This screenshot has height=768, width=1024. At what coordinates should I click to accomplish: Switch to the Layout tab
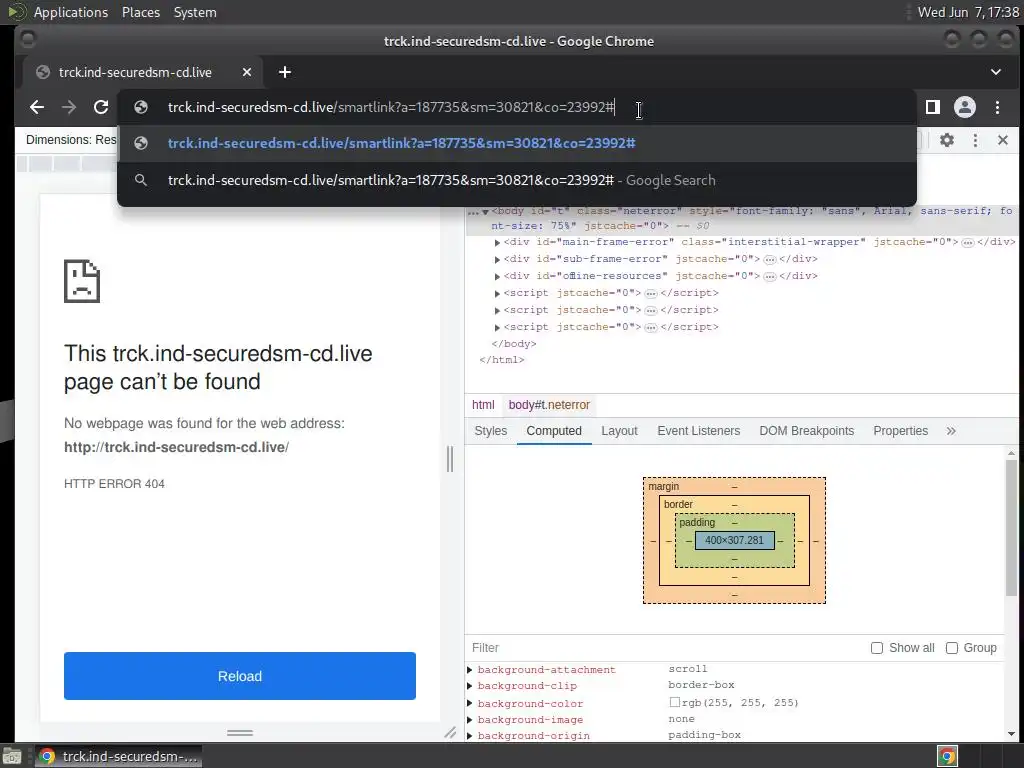pos(619,431)
